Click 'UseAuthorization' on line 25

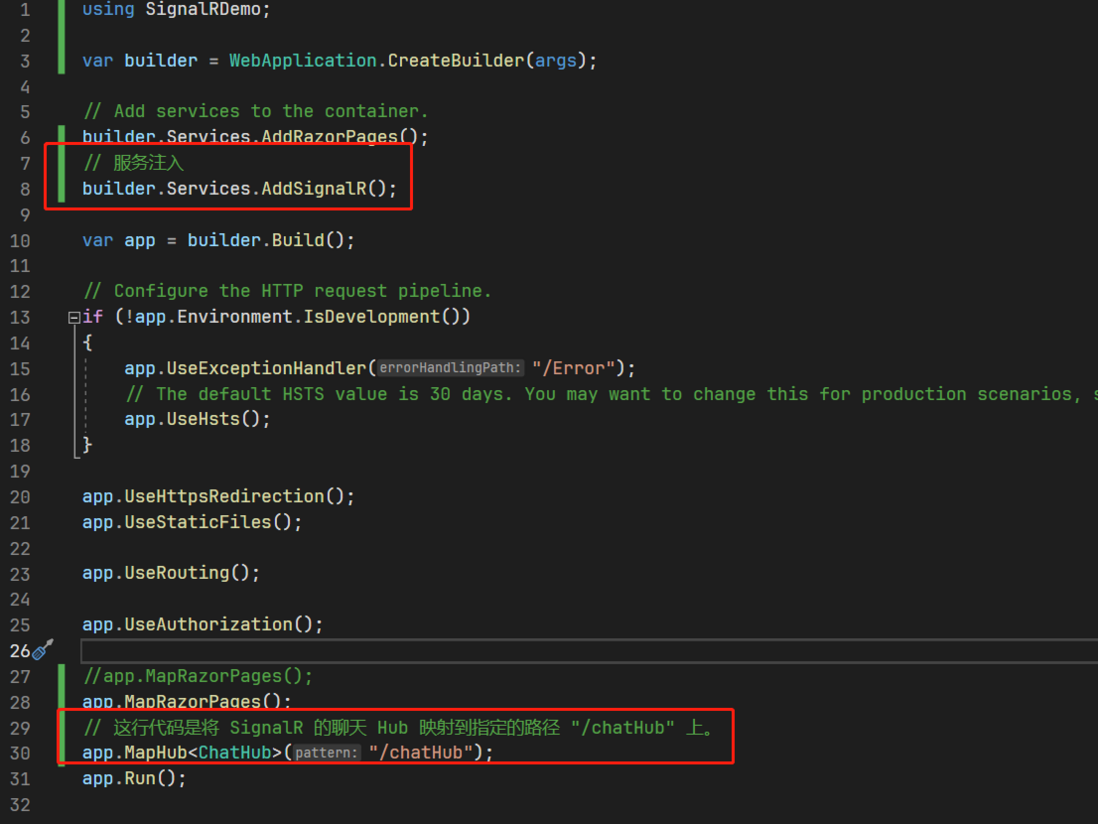pos(208,624)
